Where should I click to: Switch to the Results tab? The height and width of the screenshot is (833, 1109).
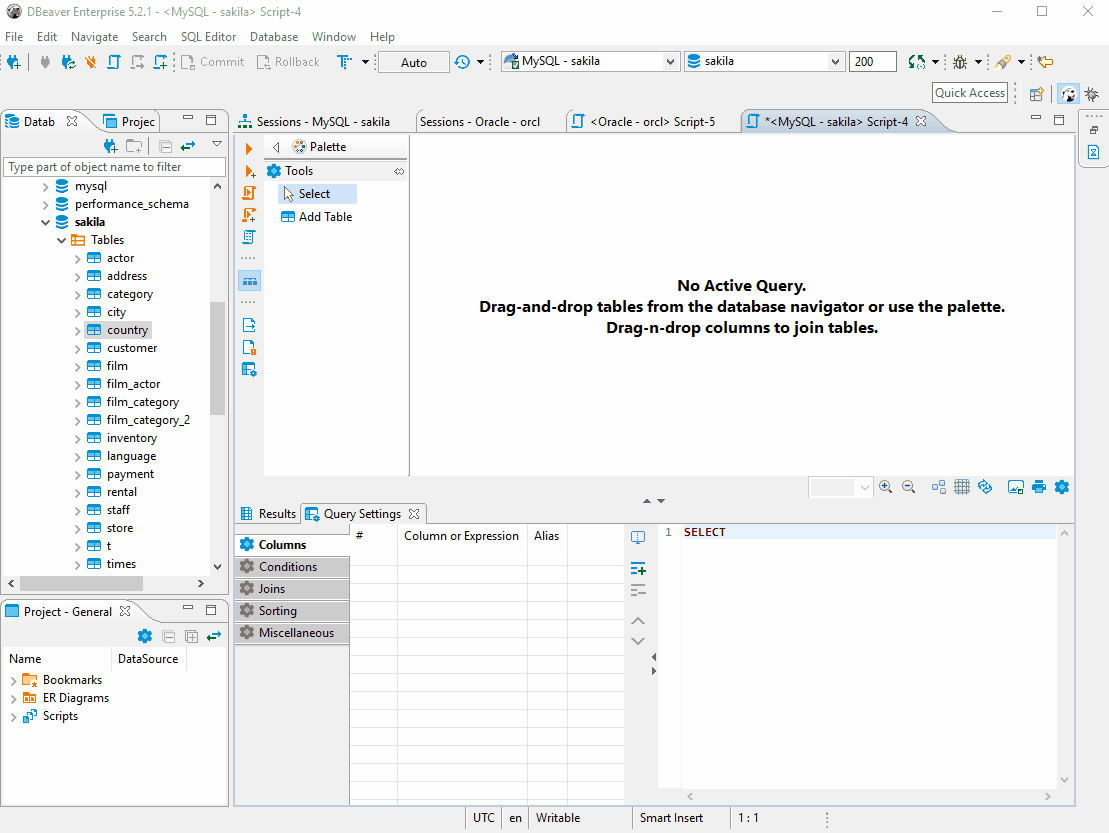click(x=269, y=514)
